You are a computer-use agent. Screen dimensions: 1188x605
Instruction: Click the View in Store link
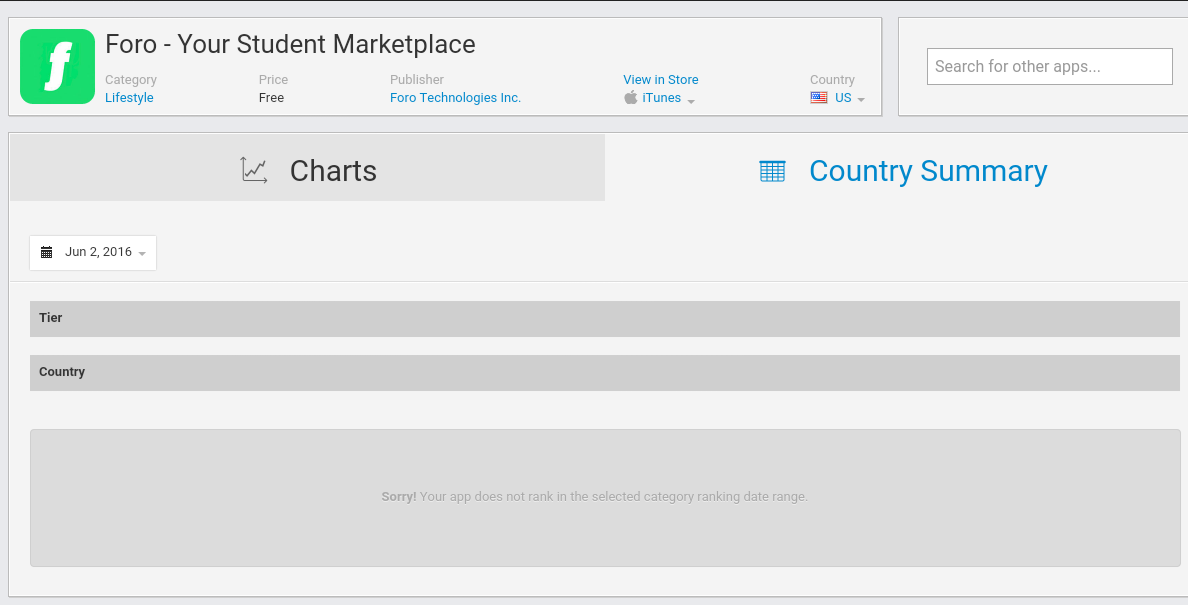click(x=660, y=80)
